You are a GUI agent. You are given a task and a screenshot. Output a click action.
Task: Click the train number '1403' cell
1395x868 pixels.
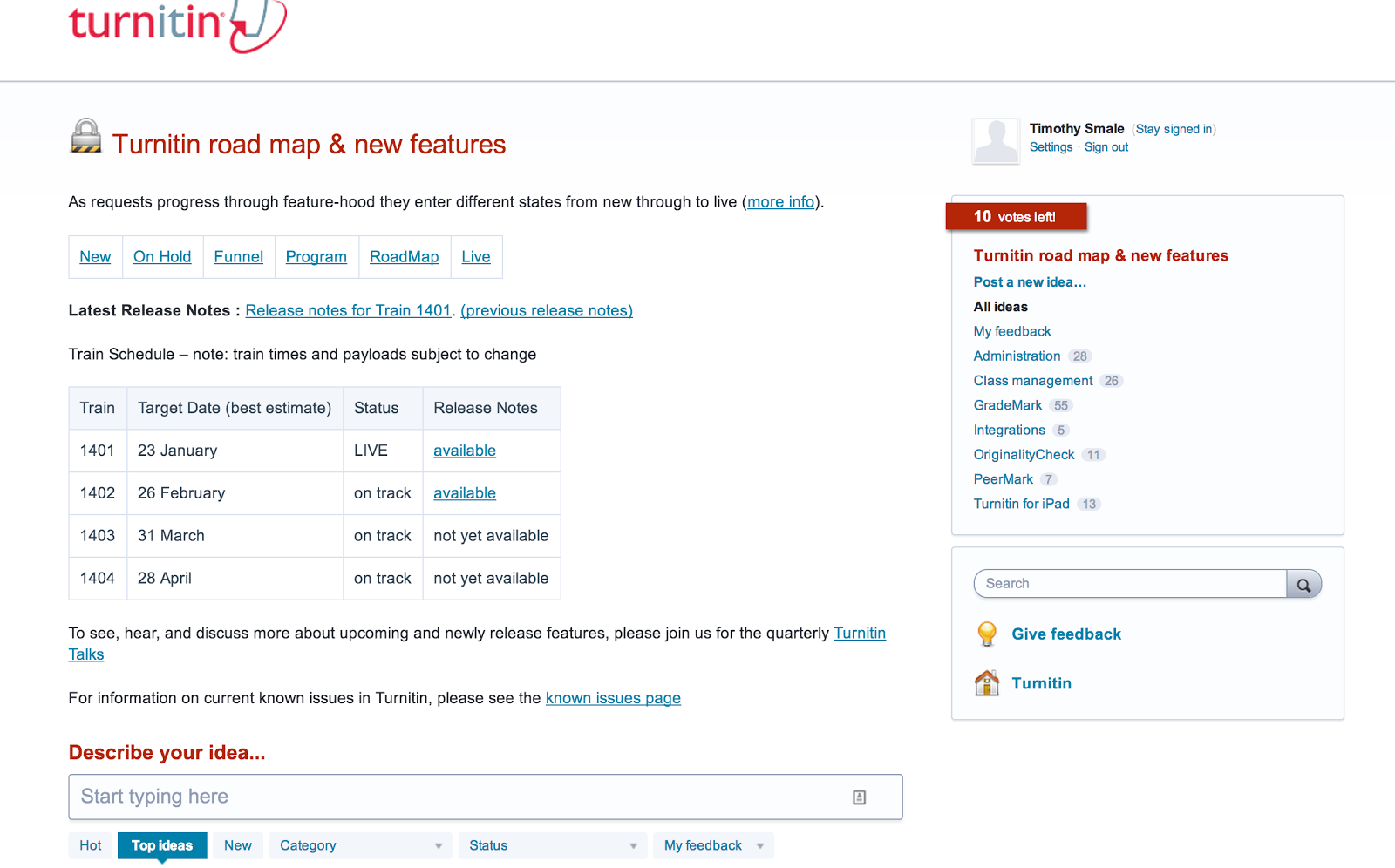tap(98, 536)
